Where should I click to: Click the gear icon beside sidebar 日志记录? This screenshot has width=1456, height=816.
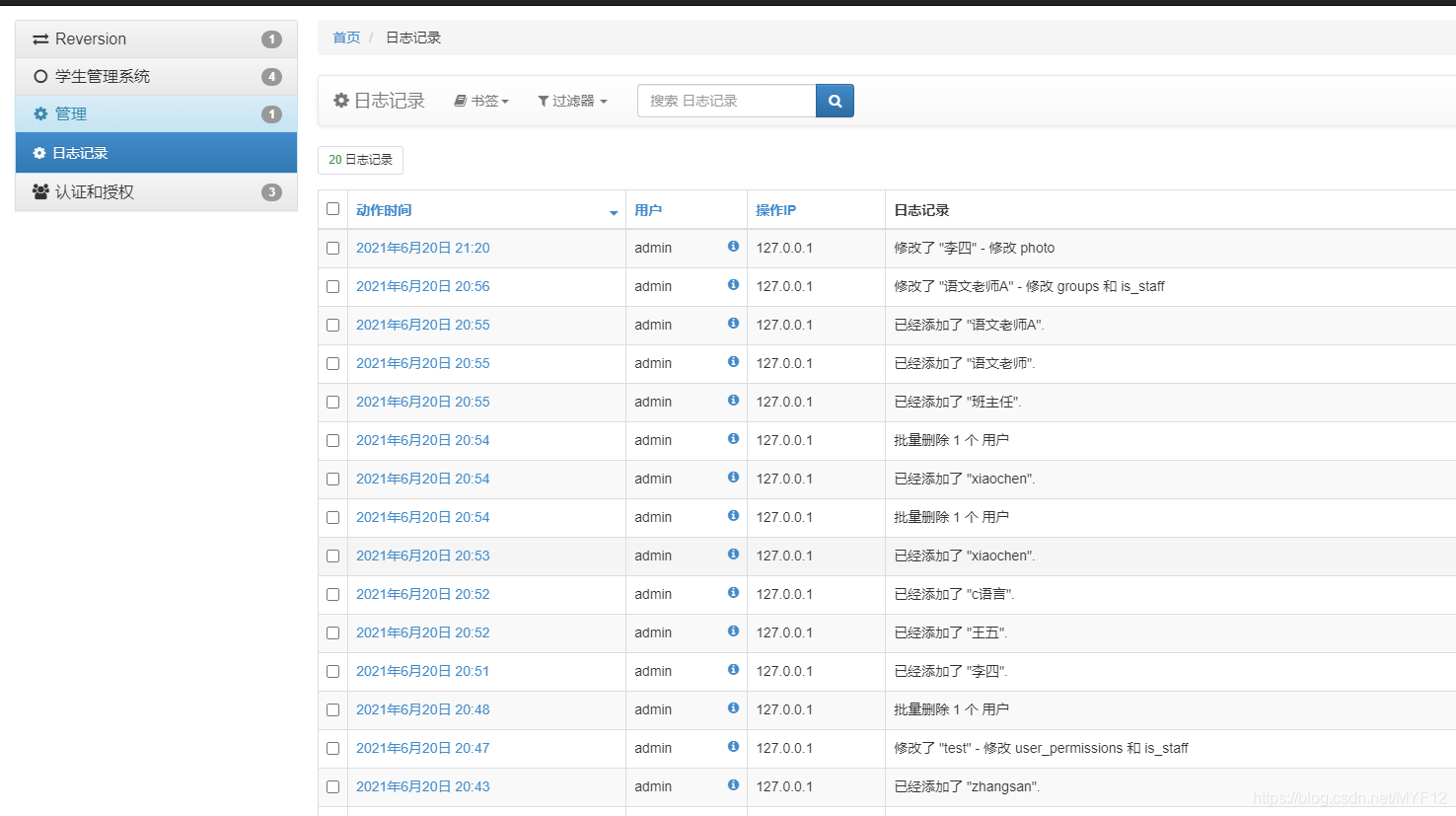(39, 153)
